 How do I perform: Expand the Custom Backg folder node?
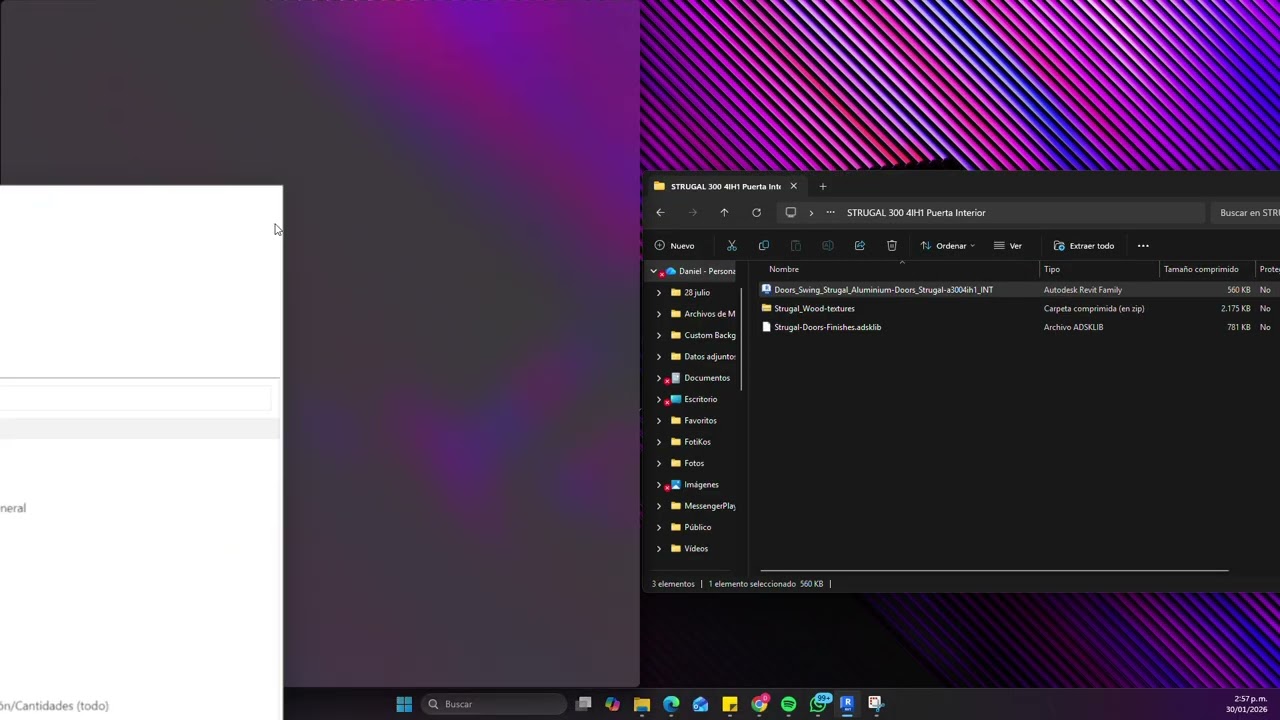659,335
